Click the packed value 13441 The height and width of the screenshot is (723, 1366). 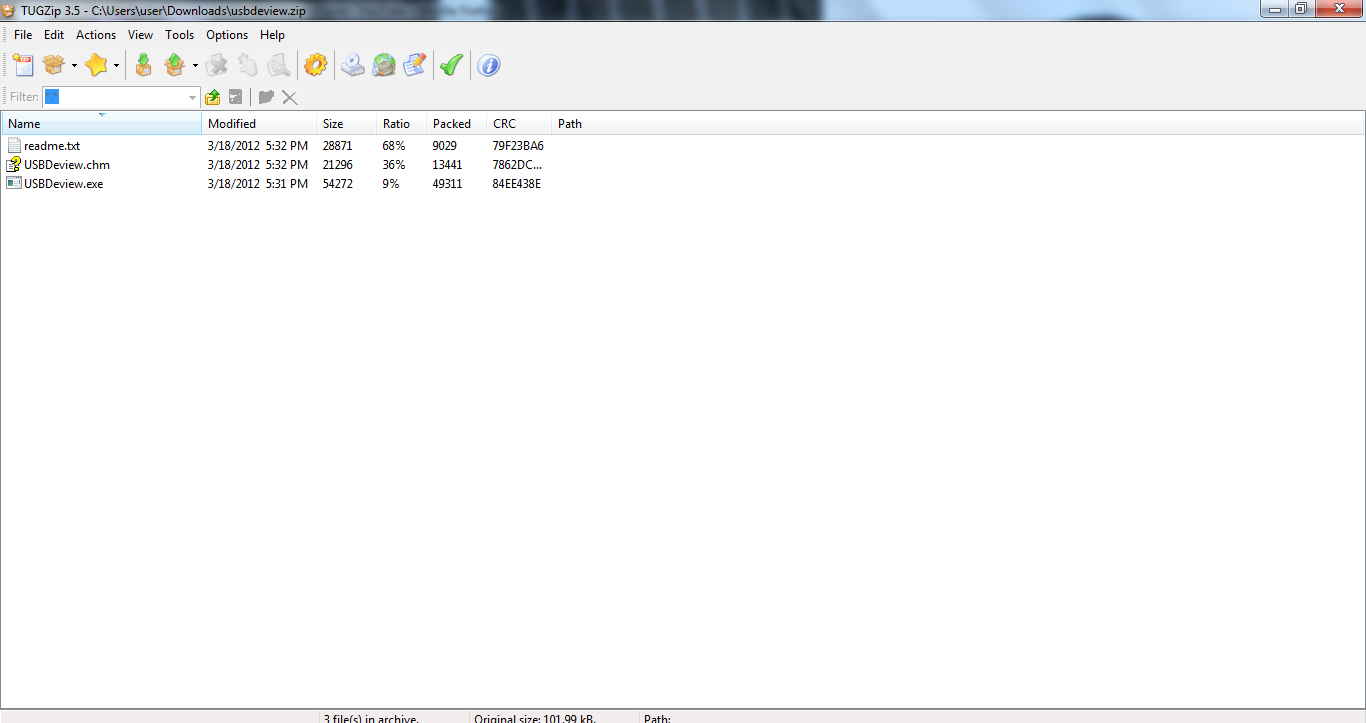click(x=448, y=165)
